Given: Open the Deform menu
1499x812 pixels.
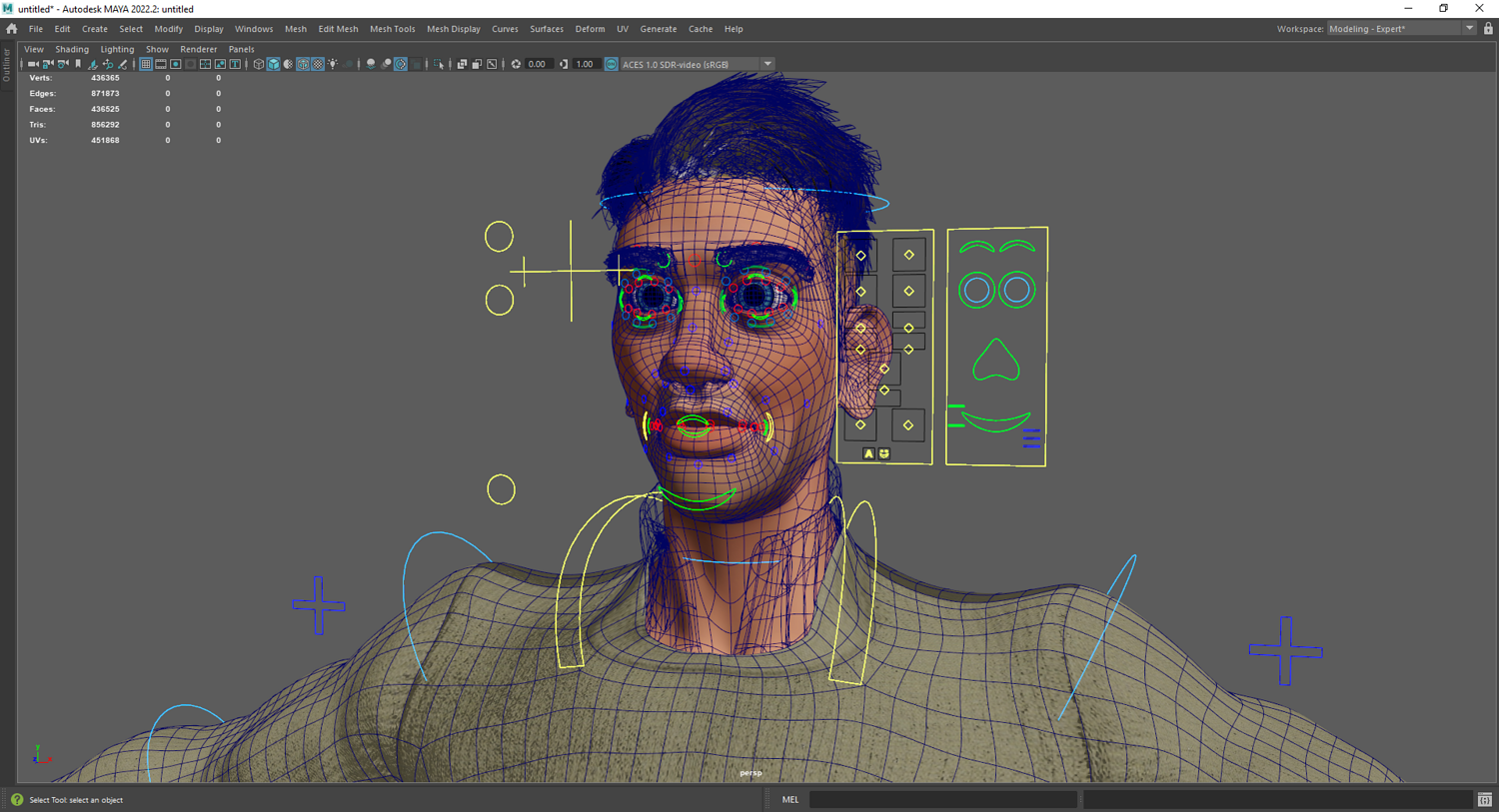Looking at the screenshot, I should click(x=590, y=29).
